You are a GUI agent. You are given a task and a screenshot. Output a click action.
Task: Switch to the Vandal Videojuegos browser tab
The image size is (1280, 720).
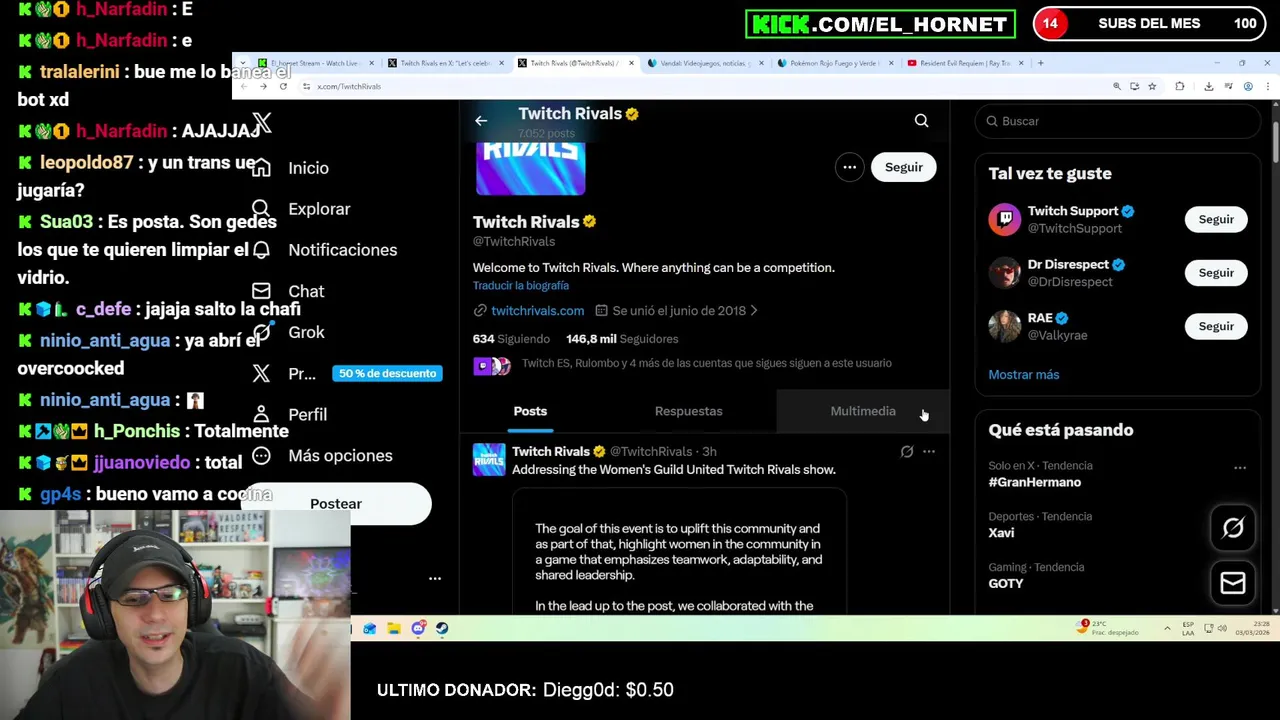point(704,63)
